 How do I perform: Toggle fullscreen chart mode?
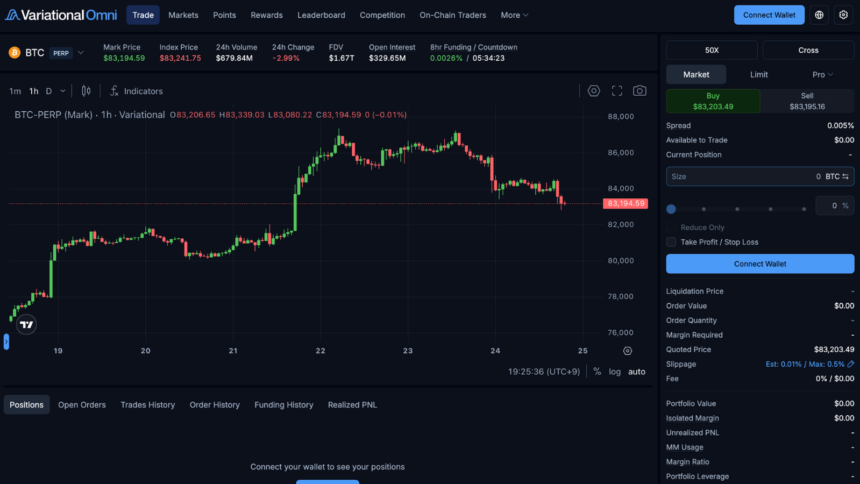617,91
